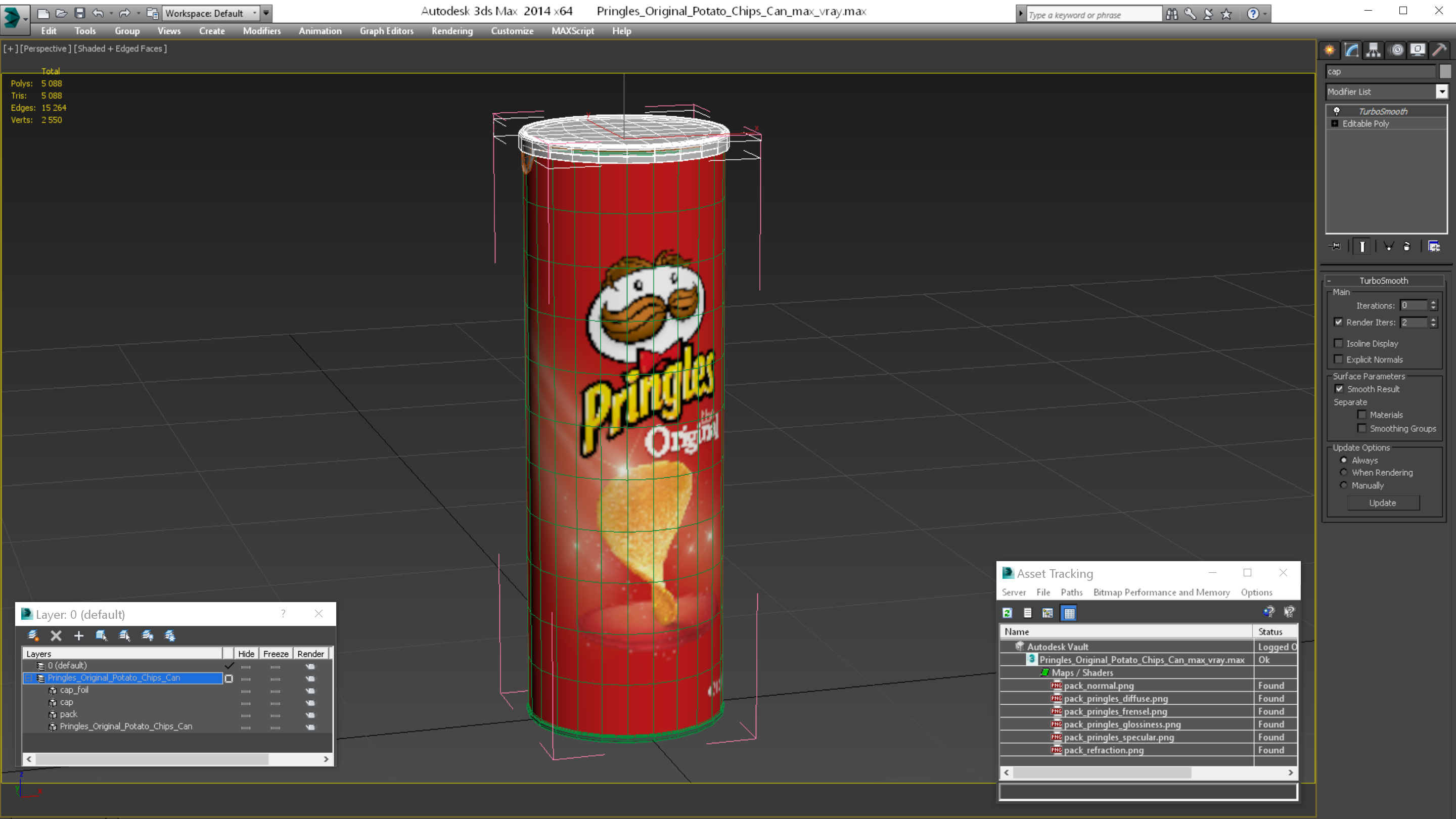
Task: Open the Modify command panel tab
Action: pos(1351,51)
